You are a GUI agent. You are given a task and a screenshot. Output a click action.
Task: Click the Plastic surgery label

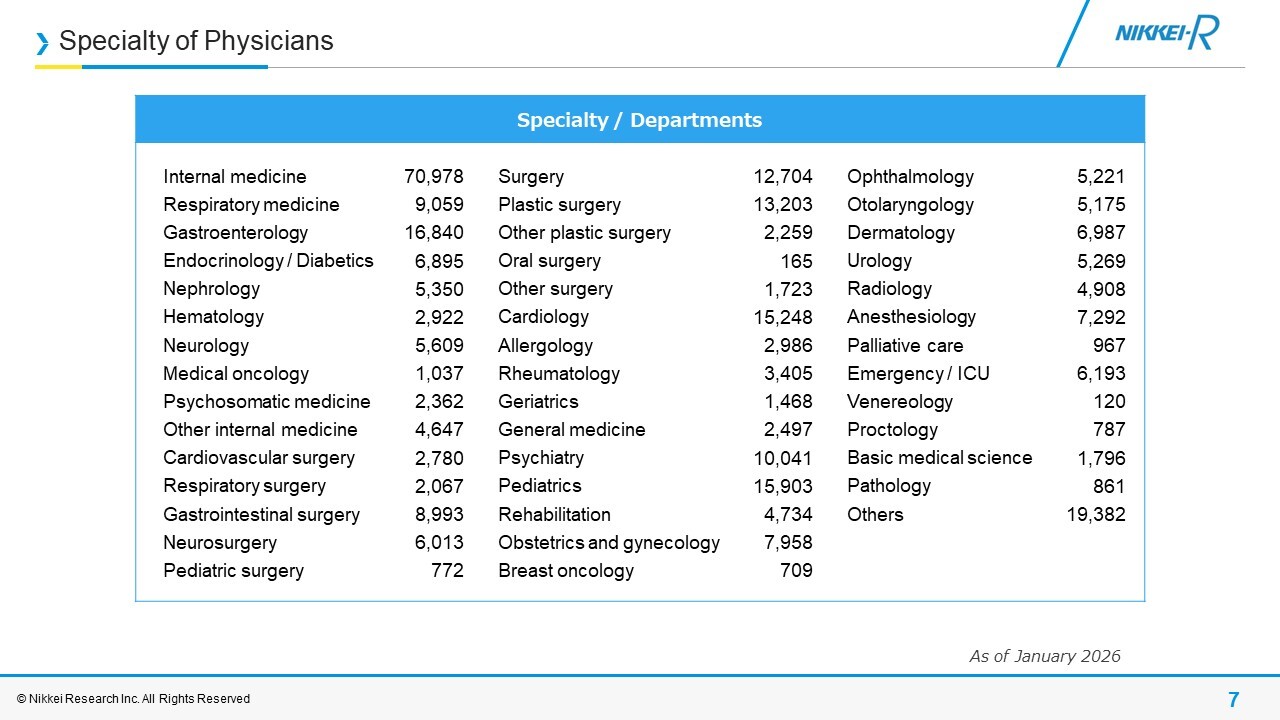pyautogui.click(x=559, y=205)
